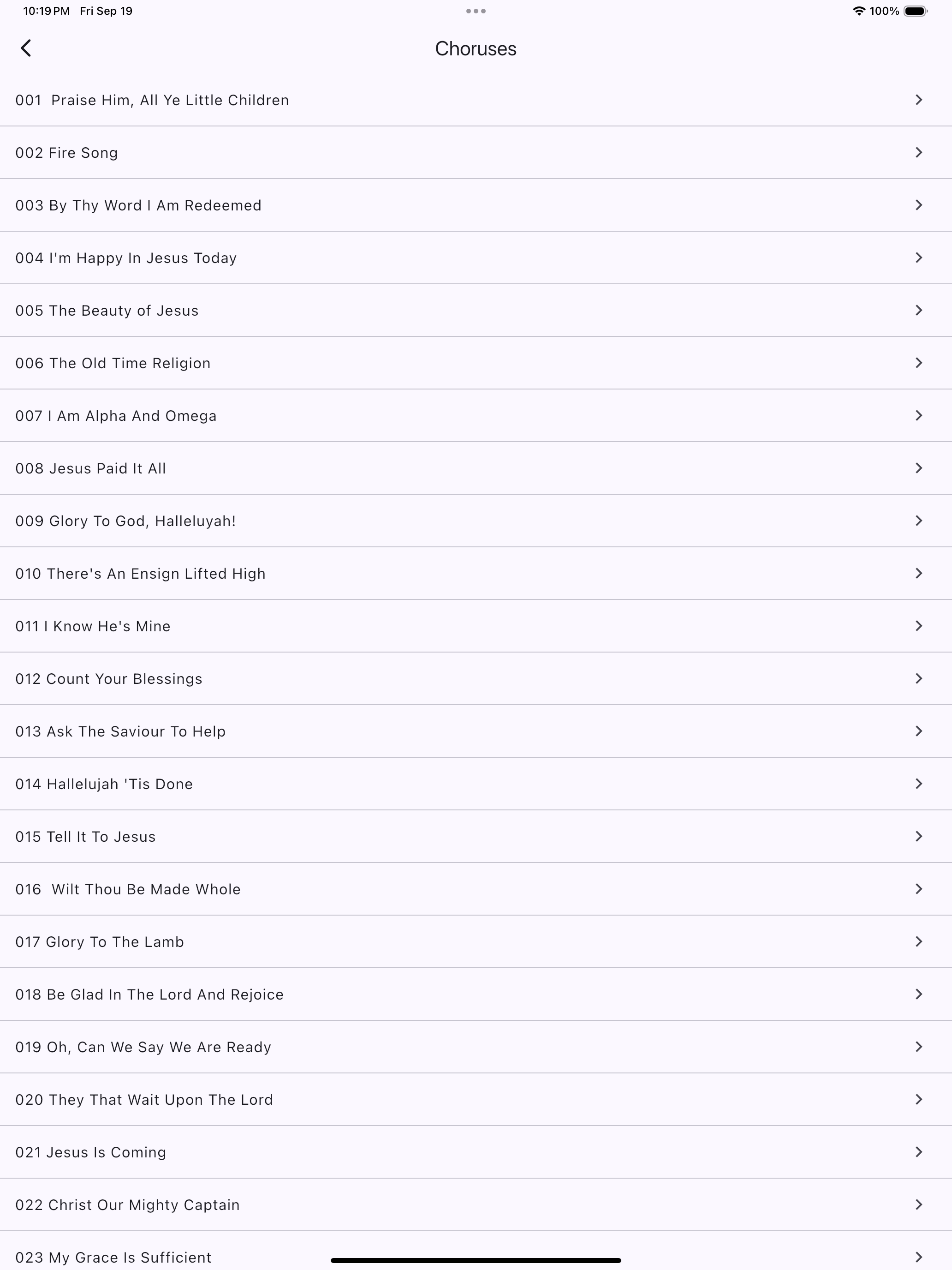Tap chevron beside Fire Song
This screenshot has width=952, height=1270.
coord(919,152)
